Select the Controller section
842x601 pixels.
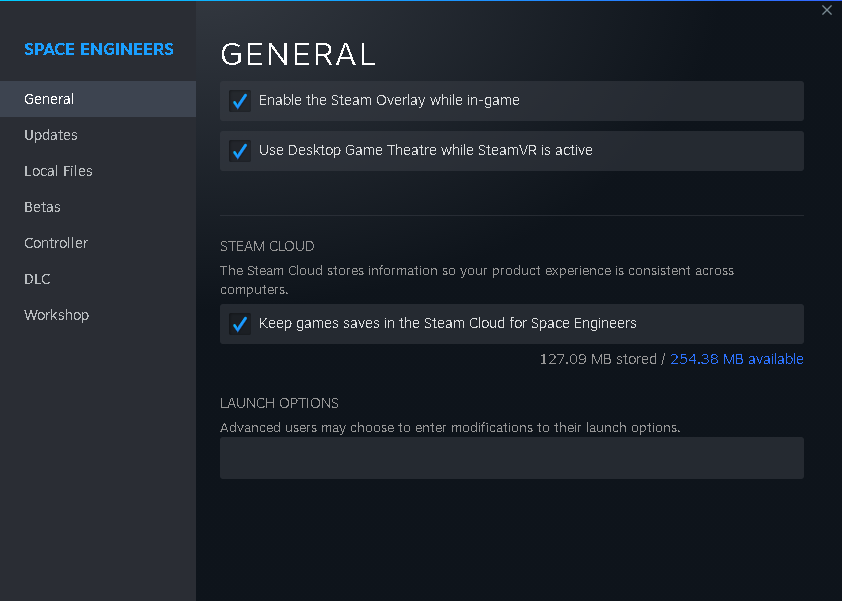point(56,243)
